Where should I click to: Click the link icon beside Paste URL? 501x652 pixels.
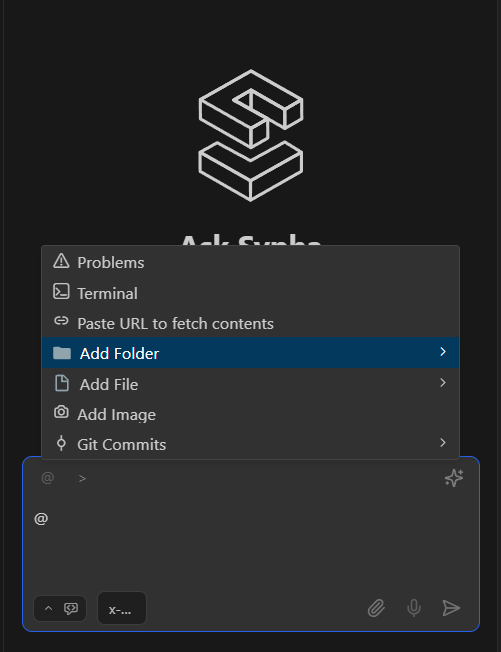pos(61,321)
